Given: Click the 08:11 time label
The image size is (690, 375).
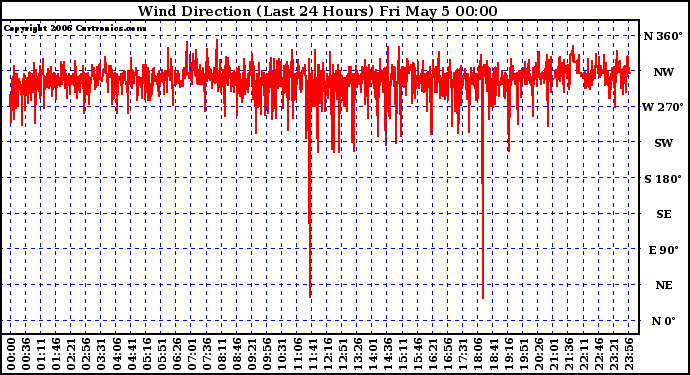Looking at the screenshot, I should (x=221, y=354).
